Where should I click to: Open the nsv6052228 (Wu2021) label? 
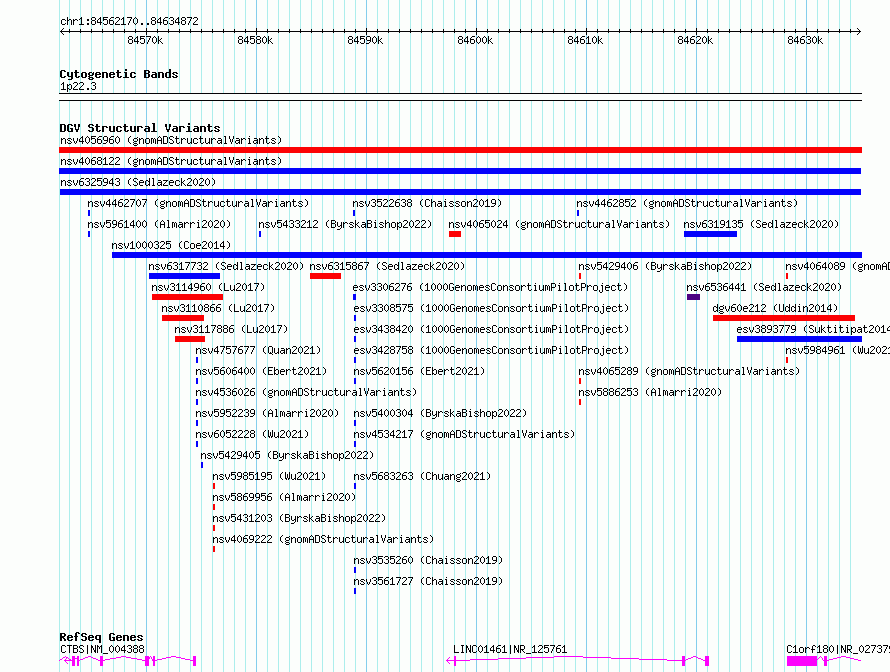[252, 434]
